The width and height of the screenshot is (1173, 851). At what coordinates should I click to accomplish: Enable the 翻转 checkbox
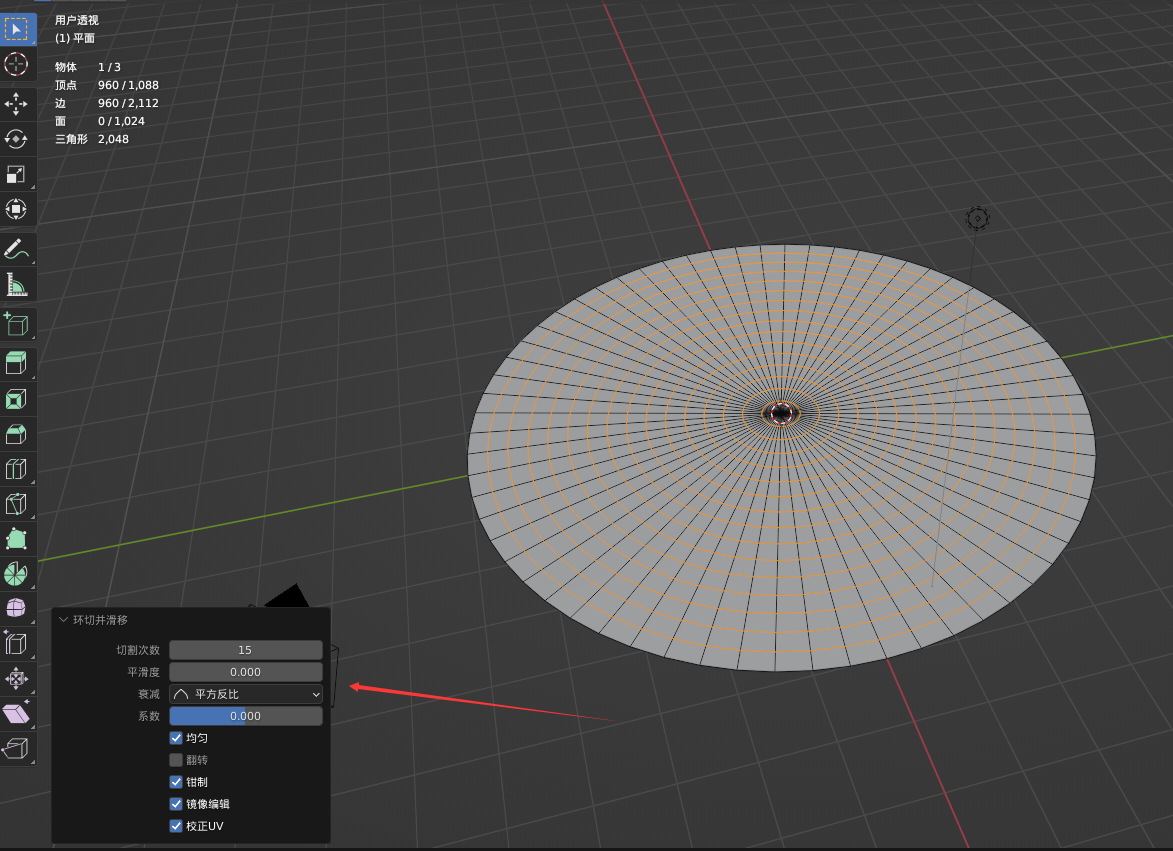coord(176,760)
